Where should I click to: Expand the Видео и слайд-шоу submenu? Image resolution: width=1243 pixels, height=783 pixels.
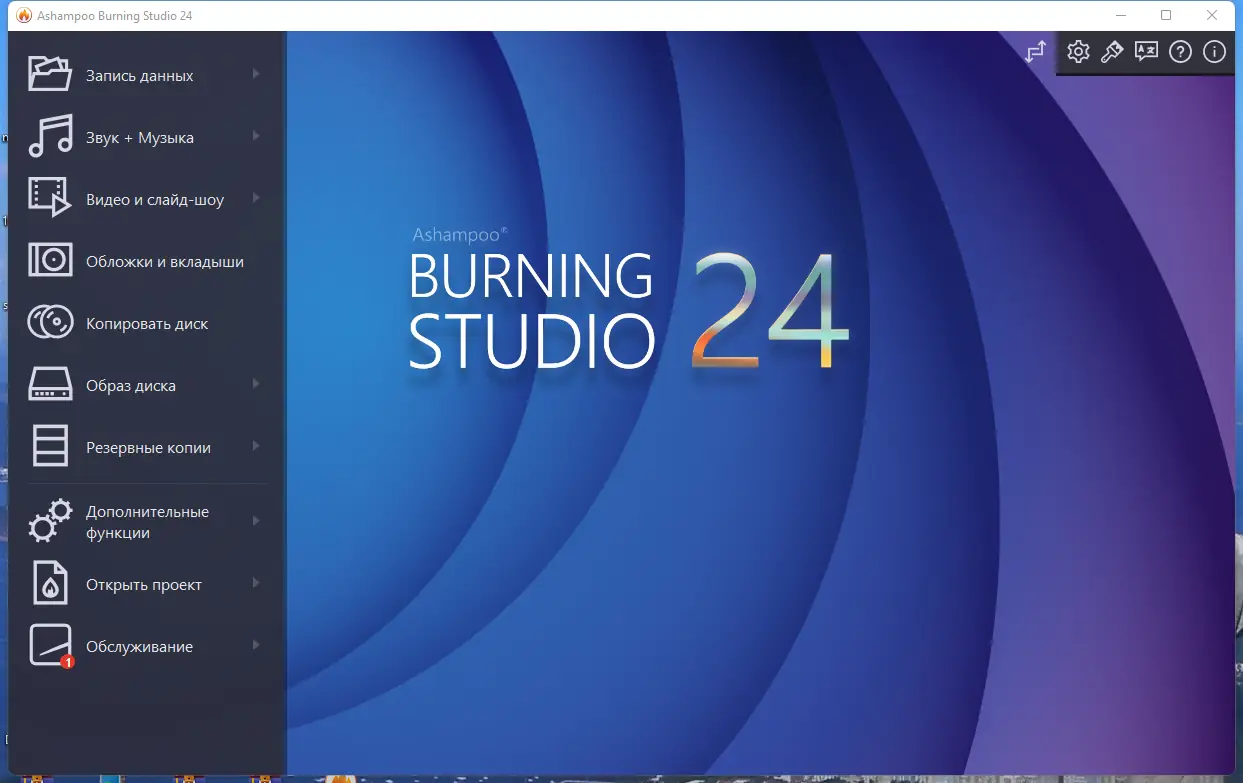coord(257,199)
